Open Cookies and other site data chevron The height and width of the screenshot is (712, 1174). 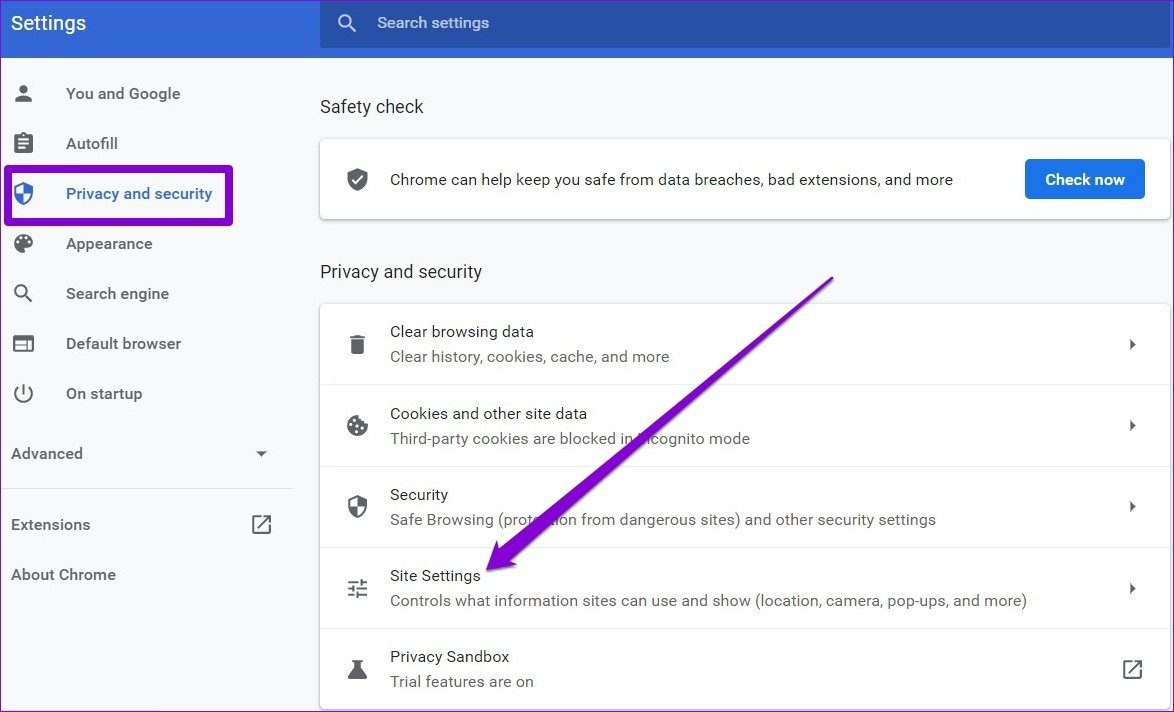pos(1133,425)
